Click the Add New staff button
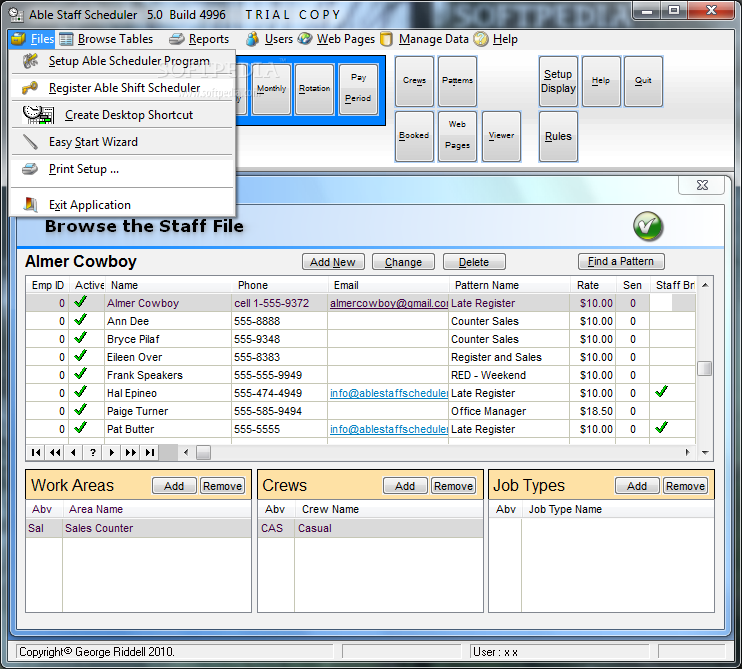Image resolution: width=742 pixels, height=669 pixels. point(333,262)
